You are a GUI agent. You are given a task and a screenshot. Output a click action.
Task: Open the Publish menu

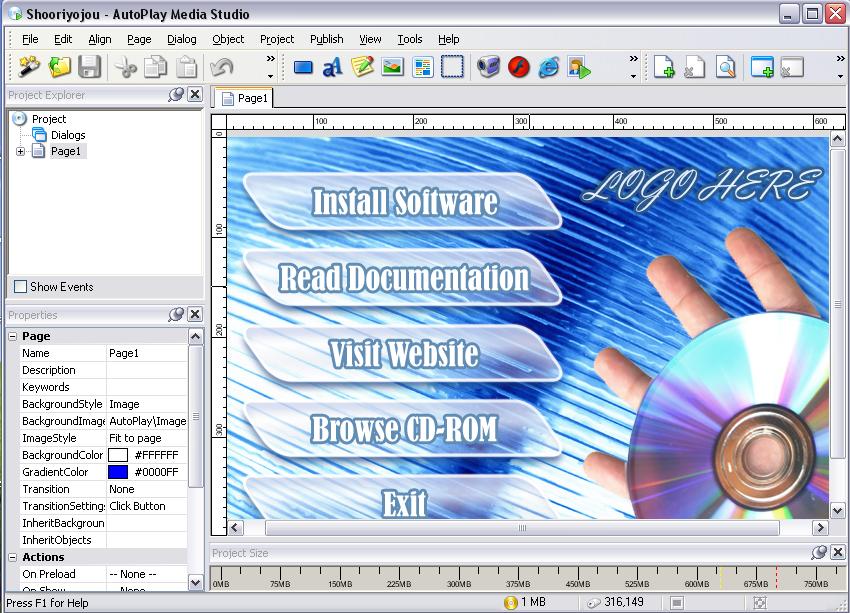coord(326,39)
